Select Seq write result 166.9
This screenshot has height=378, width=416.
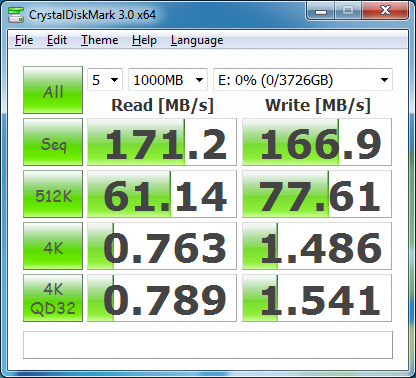pyautogui.click(x=317, y=142)
